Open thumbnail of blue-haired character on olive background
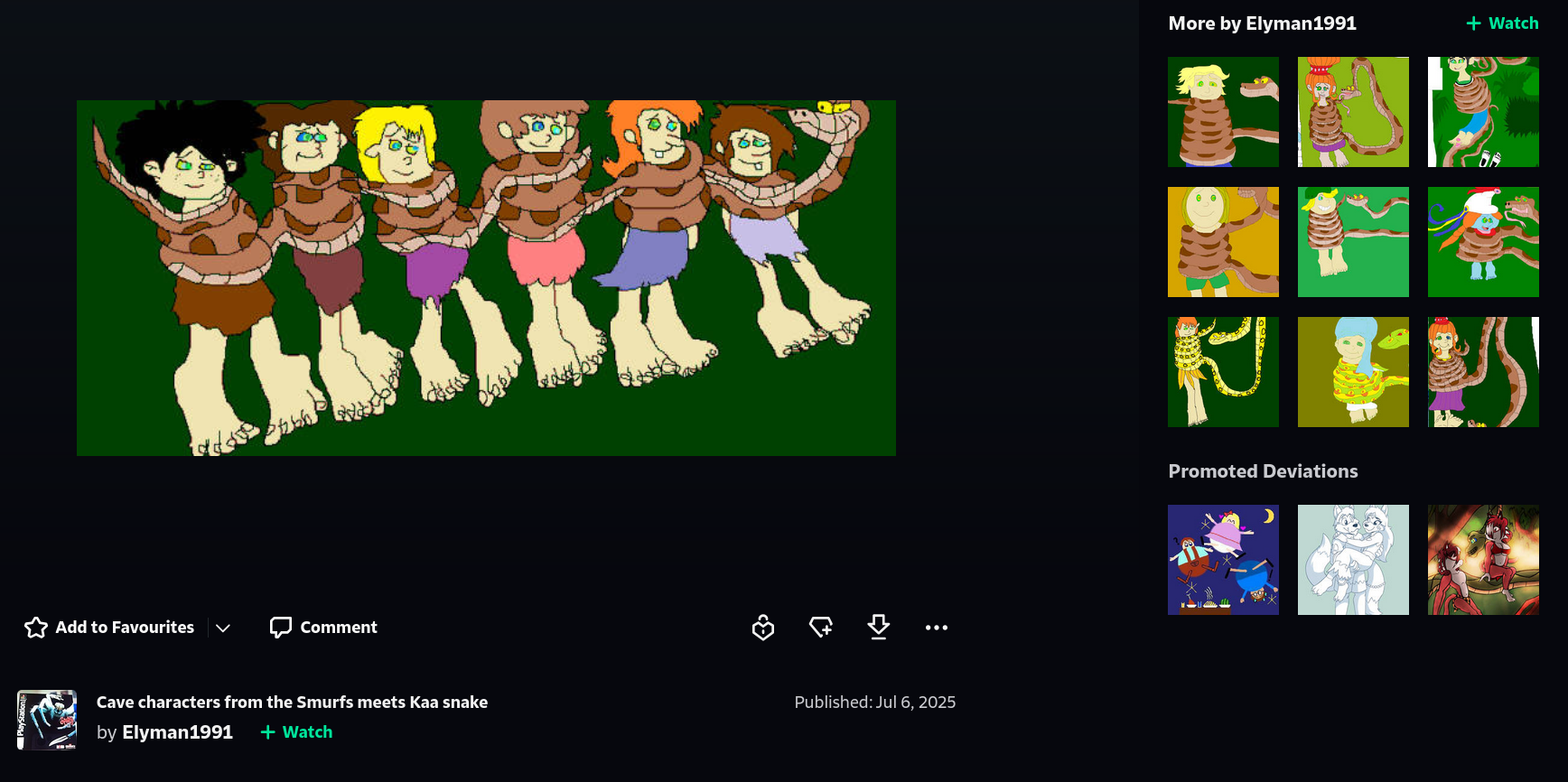The height and width of the screenshot is (782, 1568). (x=1353, y=372)
